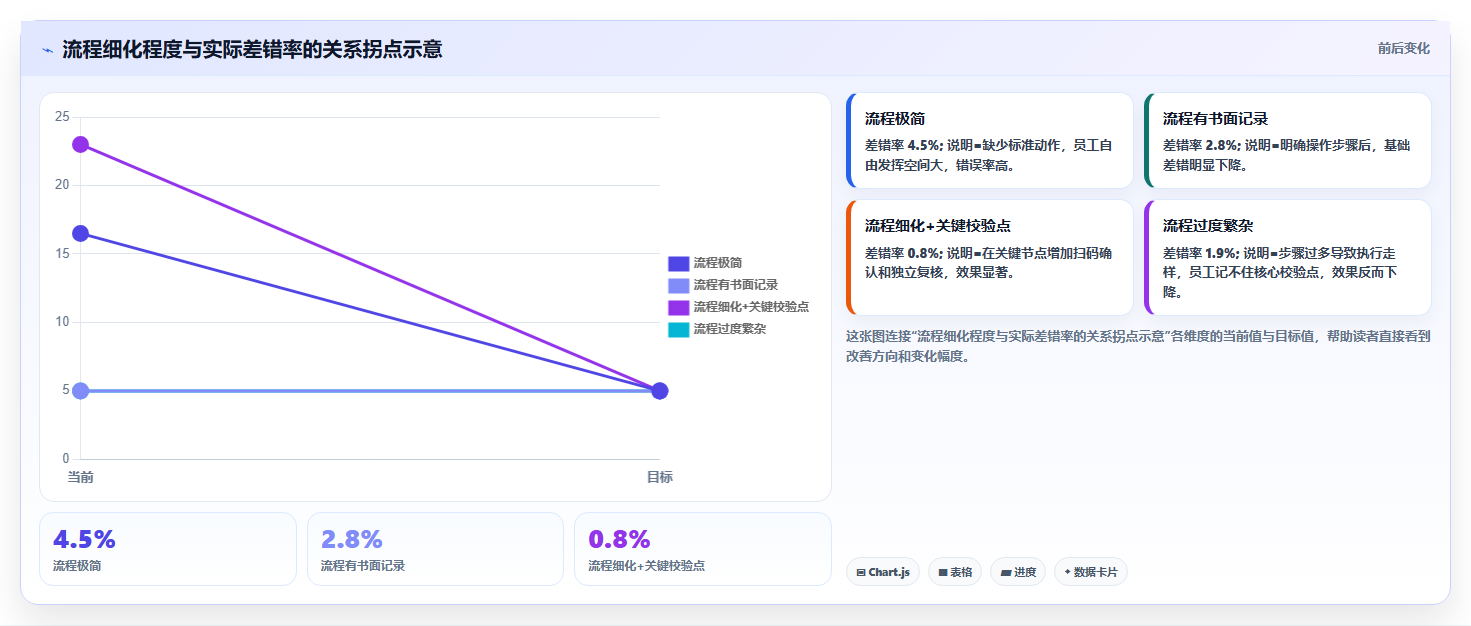Click the 流程细化程度与实际差错率 heading
The width and height of the screenshot is (1471, 626).
coord(252,49)
